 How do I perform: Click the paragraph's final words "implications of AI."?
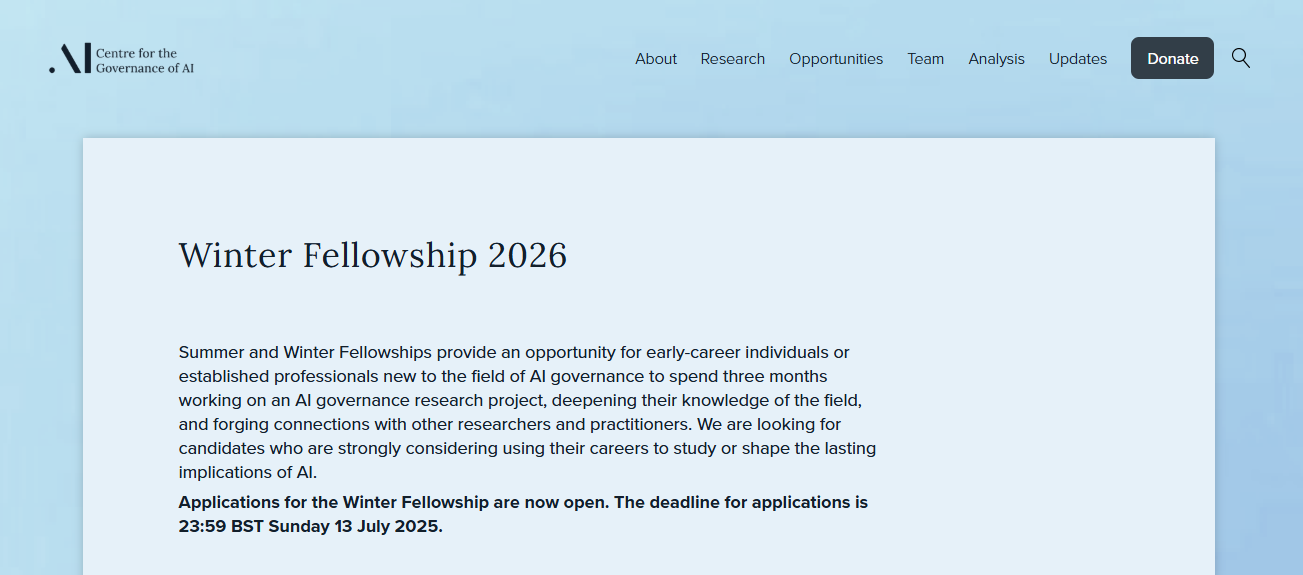pos(248,472)
